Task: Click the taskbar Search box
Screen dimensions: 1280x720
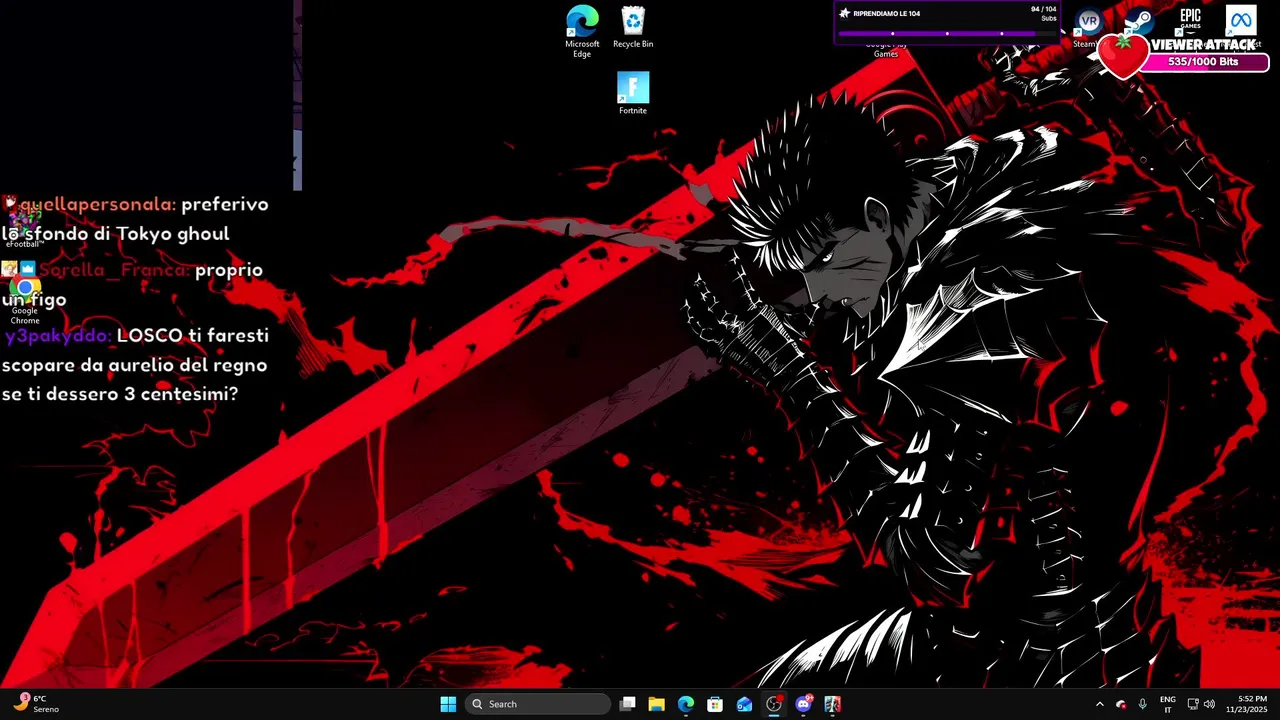Action: 538,704
